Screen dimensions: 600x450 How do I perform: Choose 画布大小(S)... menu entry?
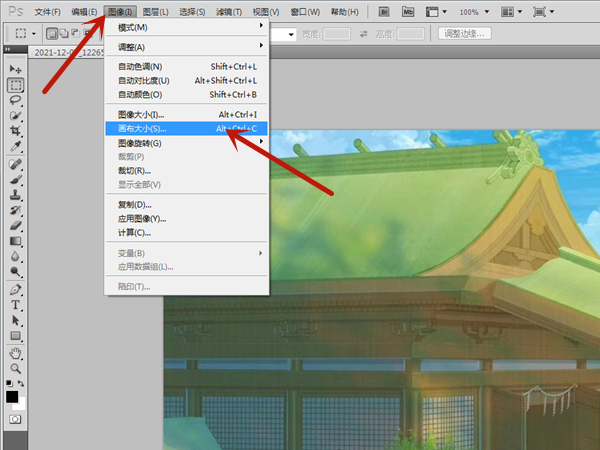[187, 129]
